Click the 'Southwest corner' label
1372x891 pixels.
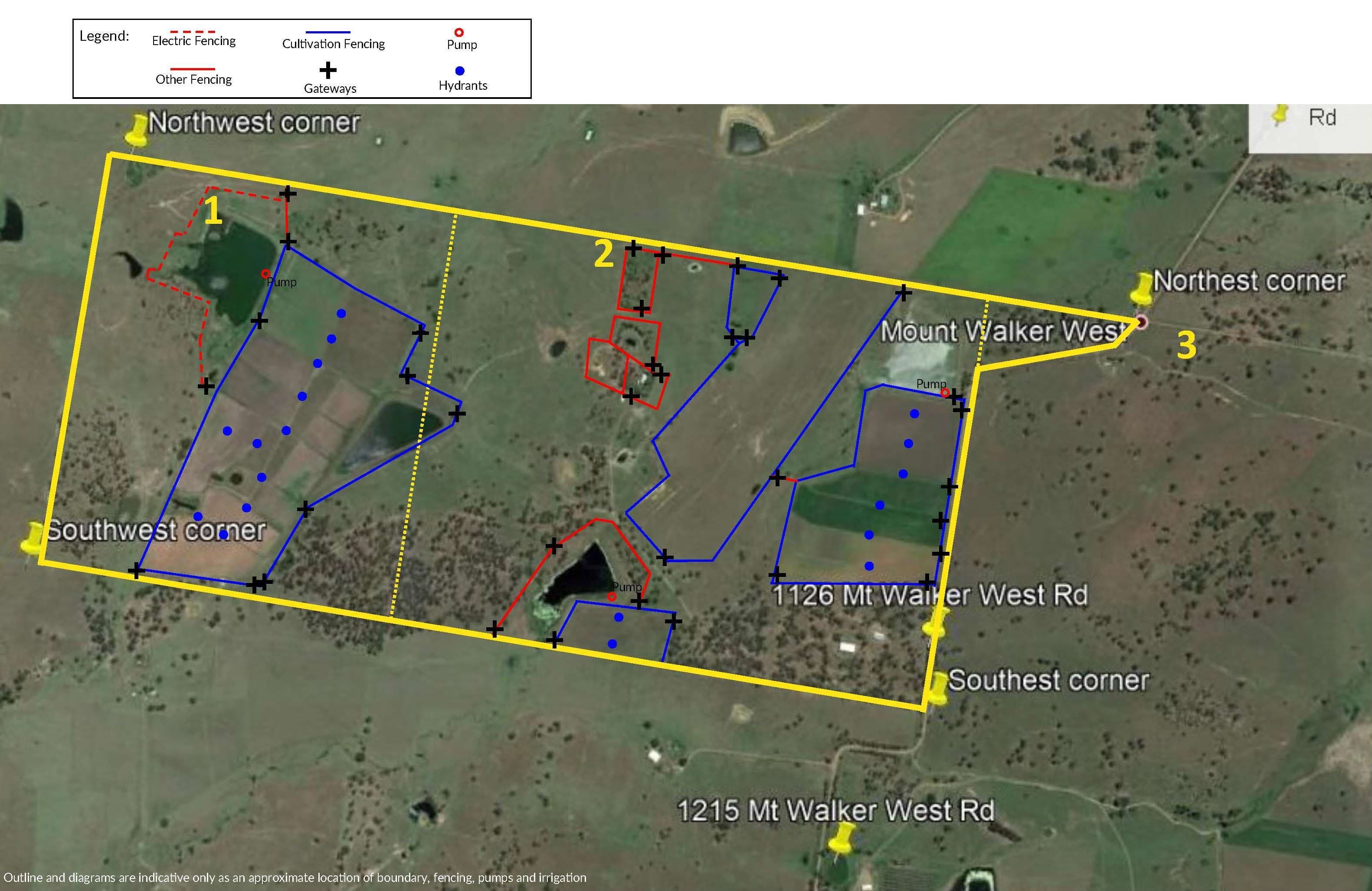click(156, 530)
